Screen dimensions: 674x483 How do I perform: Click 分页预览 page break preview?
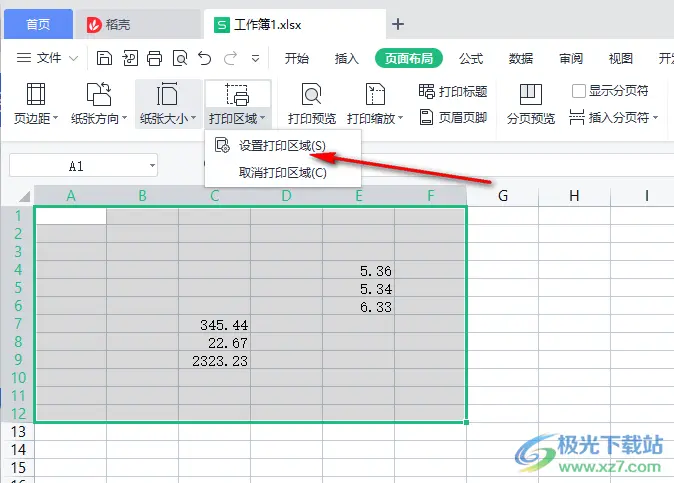[x=531, y=104]
